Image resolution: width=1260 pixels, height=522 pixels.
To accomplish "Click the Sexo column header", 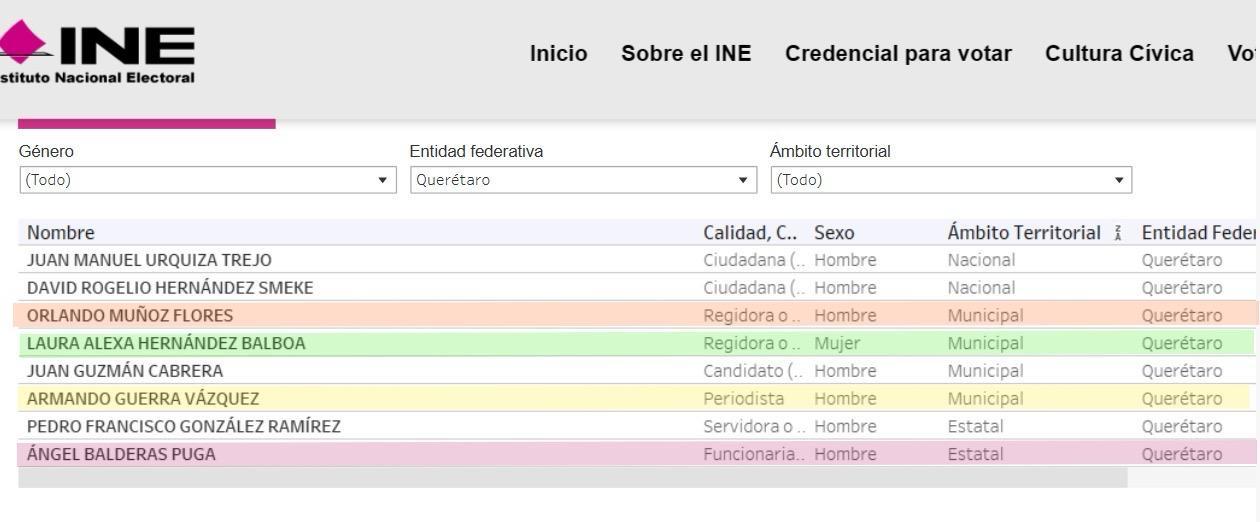I will tap(834, 233).
